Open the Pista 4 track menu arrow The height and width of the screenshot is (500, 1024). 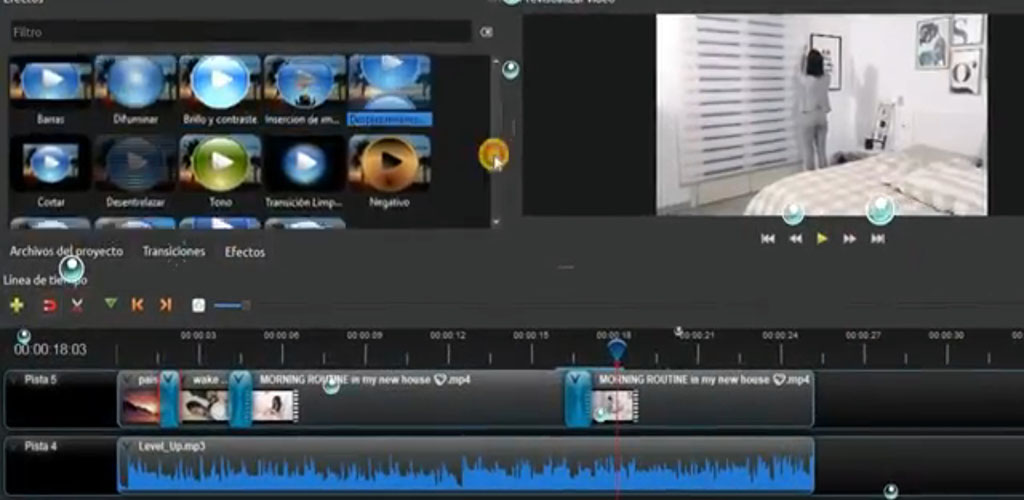coord(14,447)
